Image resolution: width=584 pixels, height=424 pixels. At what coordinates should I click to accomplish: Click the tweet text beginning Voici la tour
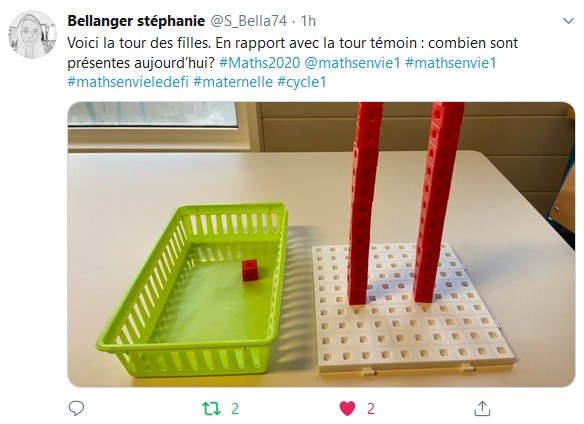292,53
